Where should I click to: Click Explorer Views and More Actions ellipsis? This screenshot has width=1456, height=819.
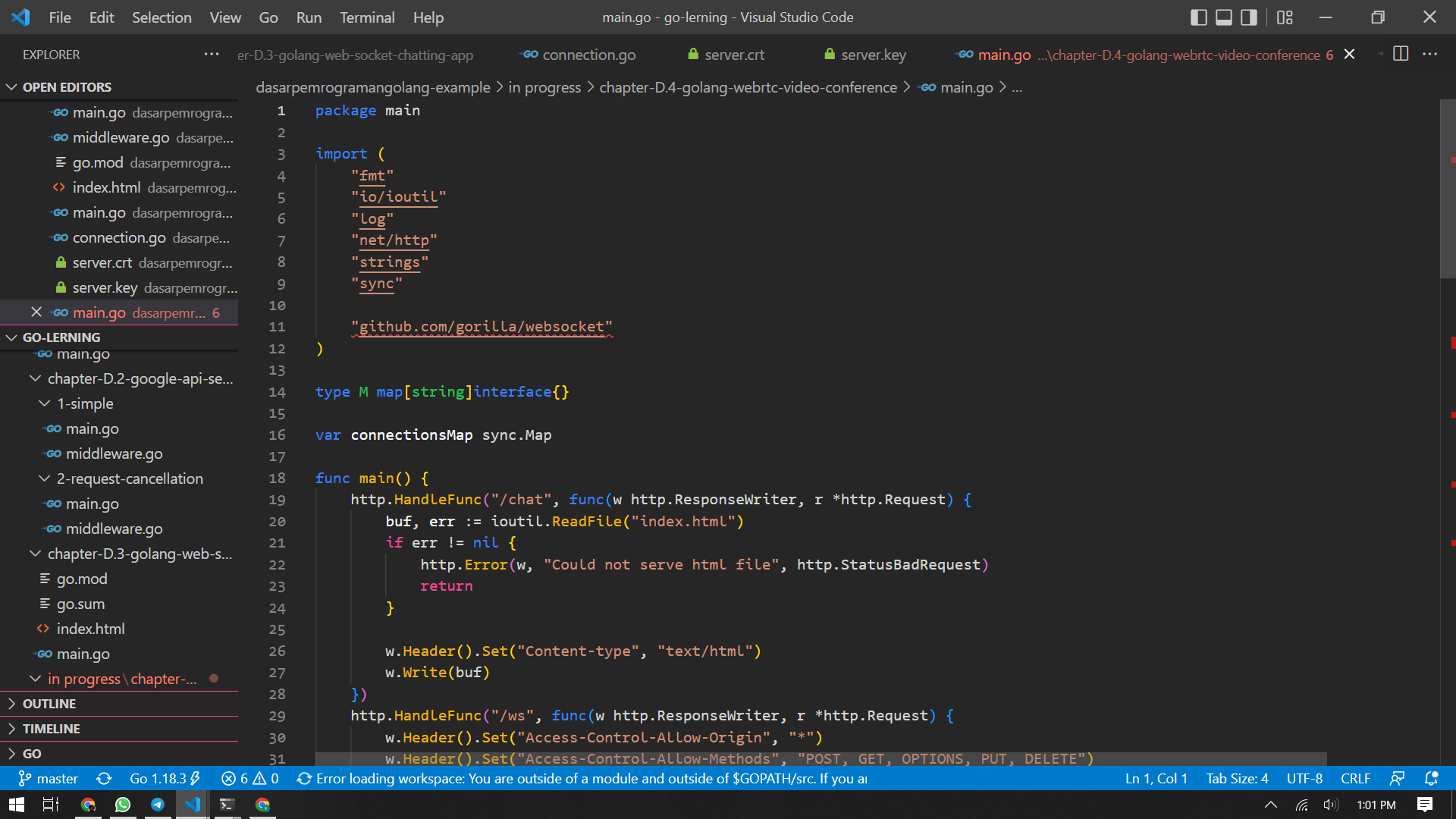click(x=212, y=54)
